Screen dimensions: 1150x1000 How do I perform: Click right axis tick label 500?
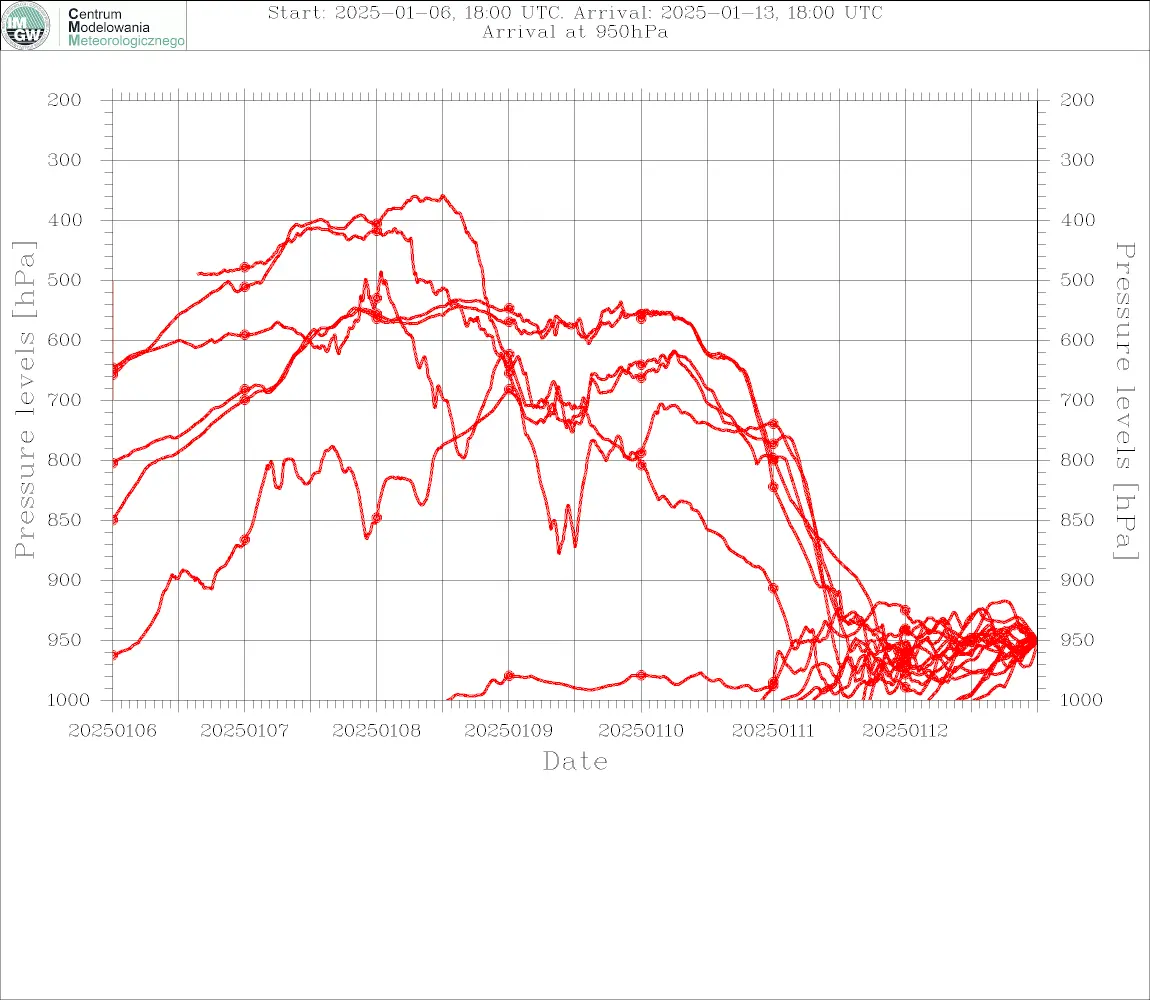click(1077, 280)
